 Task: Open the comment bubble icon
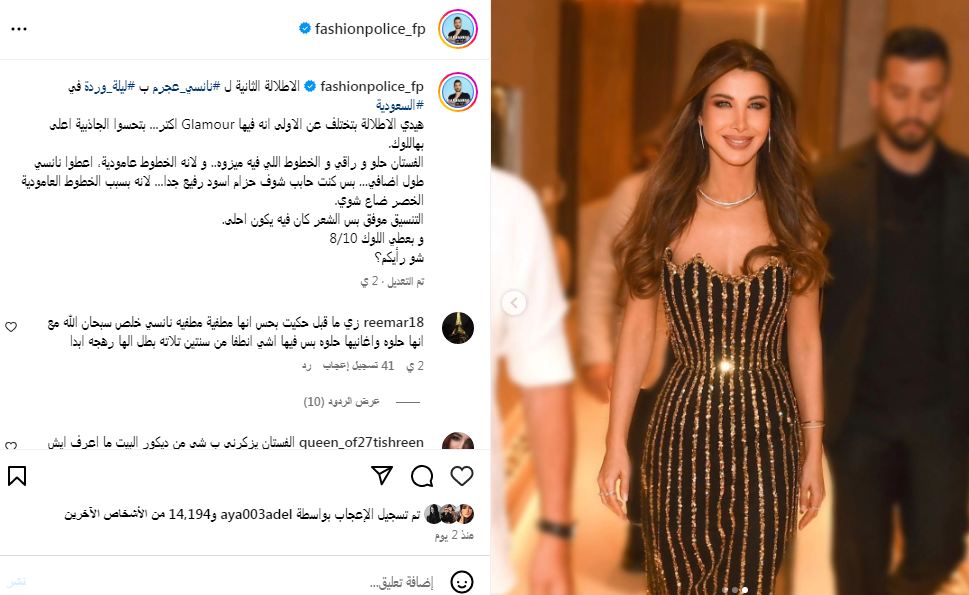tap(422, 476)
